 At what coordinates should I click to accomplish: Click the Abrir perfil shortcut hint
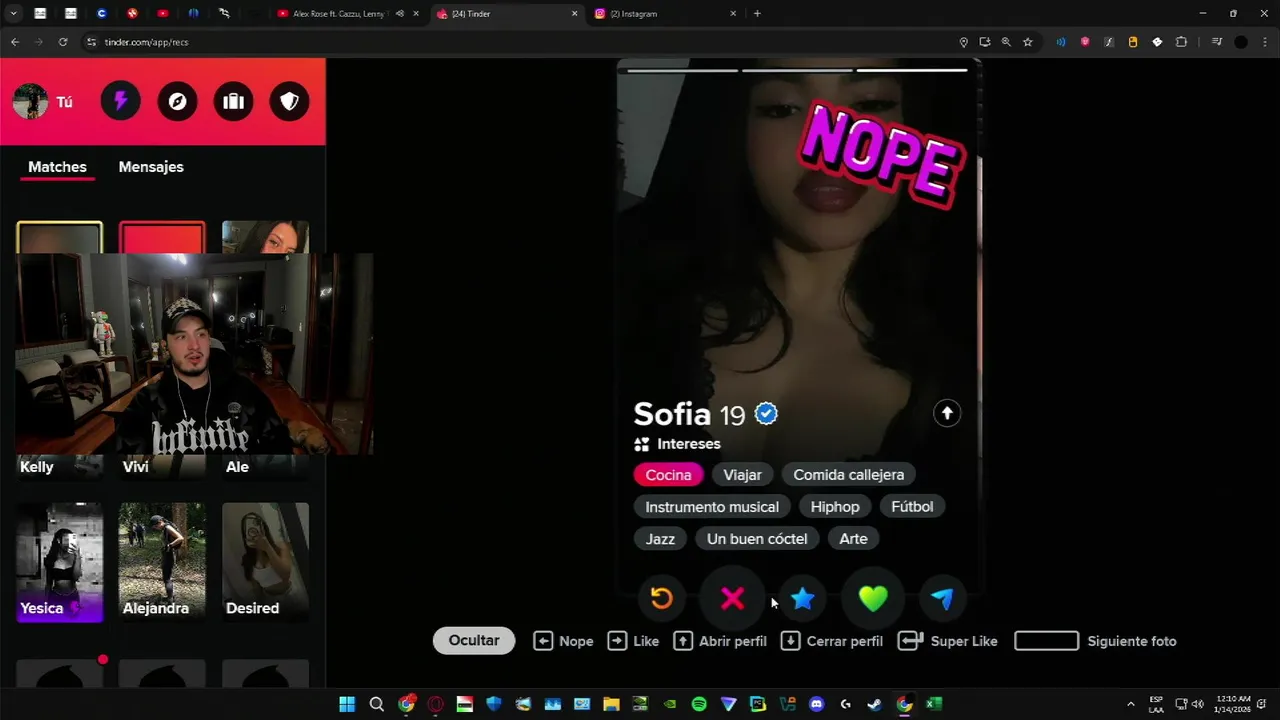720,641
